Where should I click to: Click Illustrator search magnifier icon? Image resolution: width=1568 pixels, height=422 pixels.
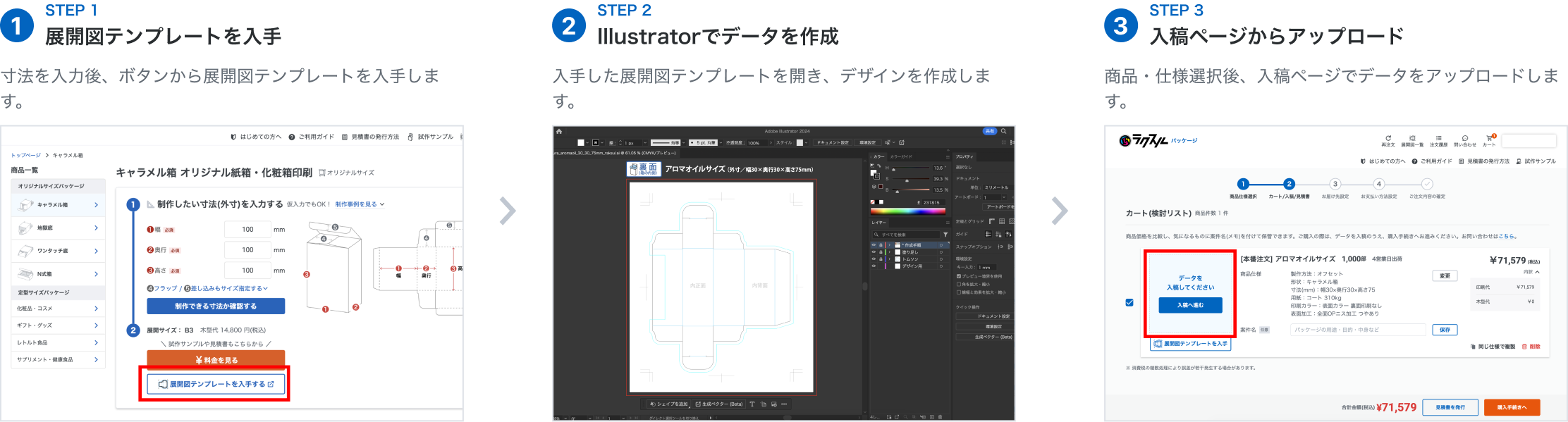click(x=1004, y=131)
